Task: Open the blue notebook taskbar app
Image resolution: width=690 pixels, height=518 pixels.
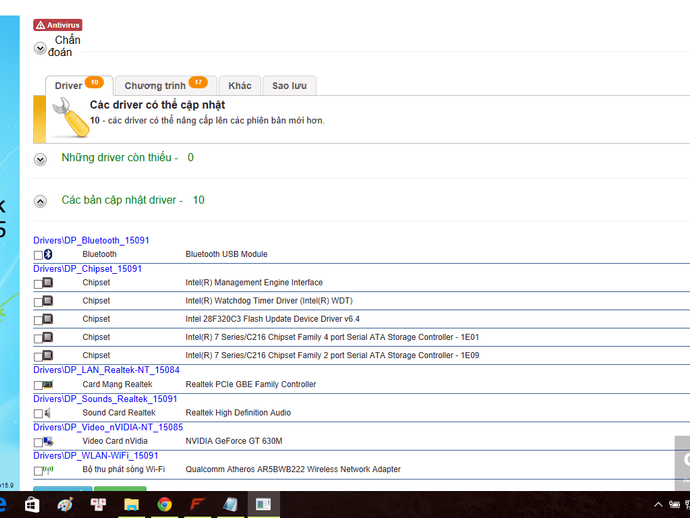Action: point(230,504)
